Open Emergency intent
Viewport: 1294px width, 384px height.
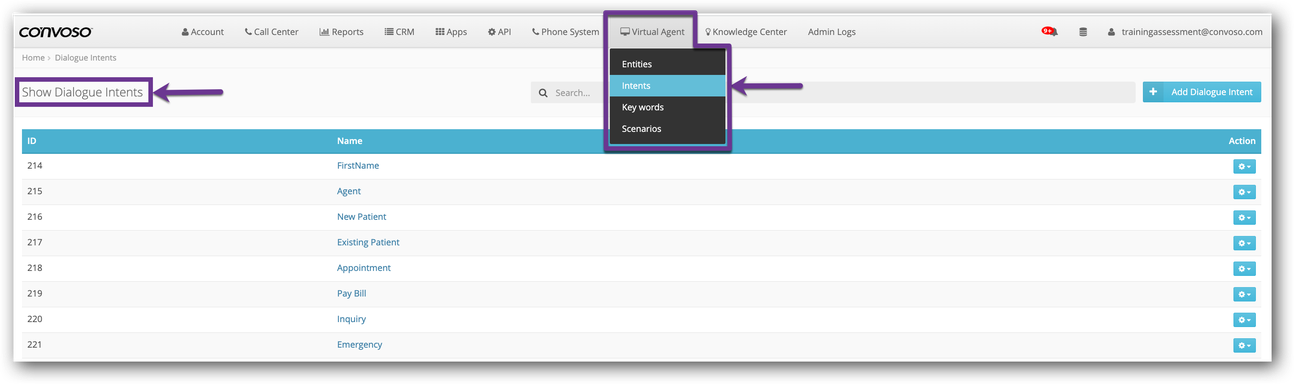click(359, 345)
